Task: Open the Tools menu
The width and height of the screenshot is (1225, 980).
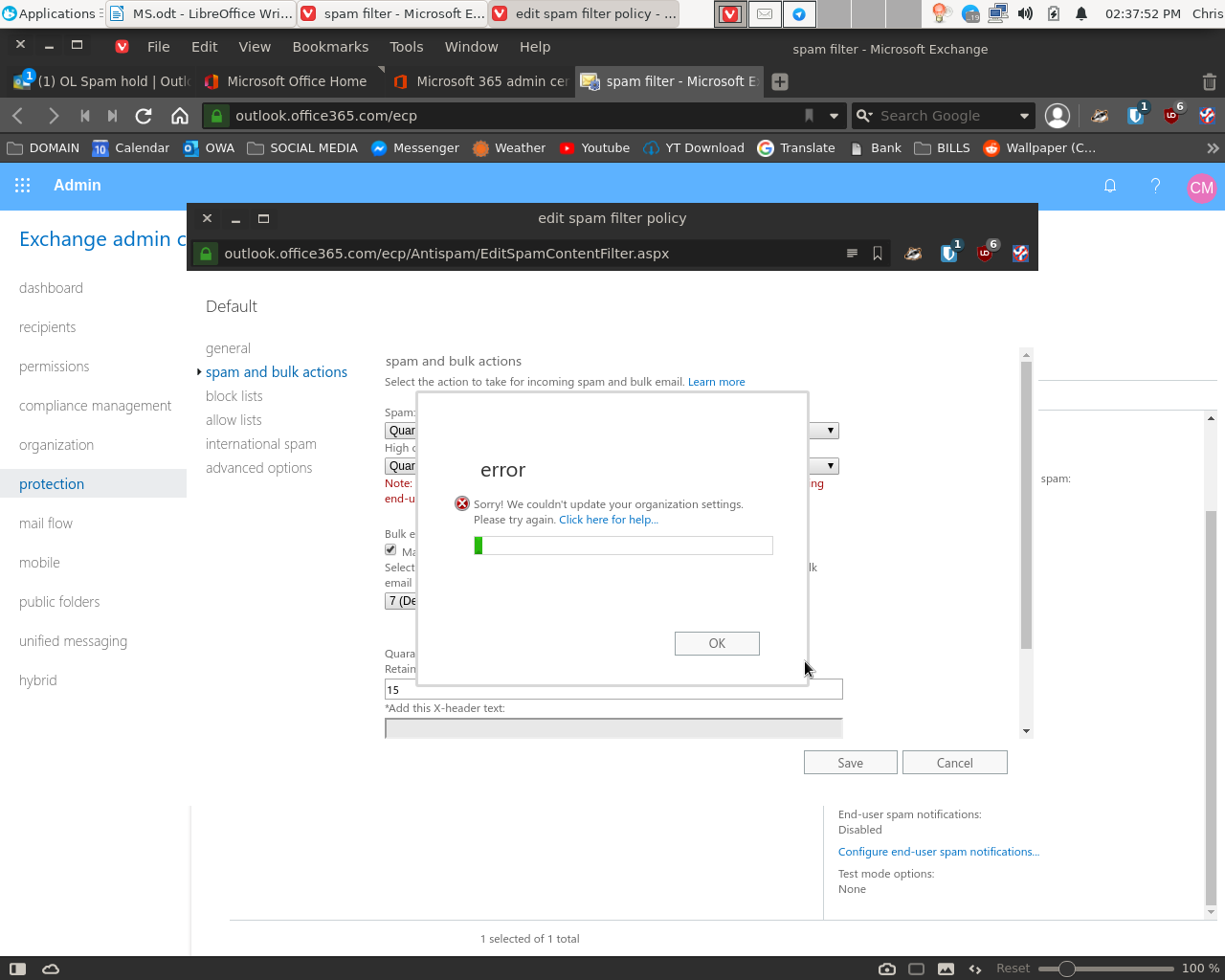Action: pos(406,47)
